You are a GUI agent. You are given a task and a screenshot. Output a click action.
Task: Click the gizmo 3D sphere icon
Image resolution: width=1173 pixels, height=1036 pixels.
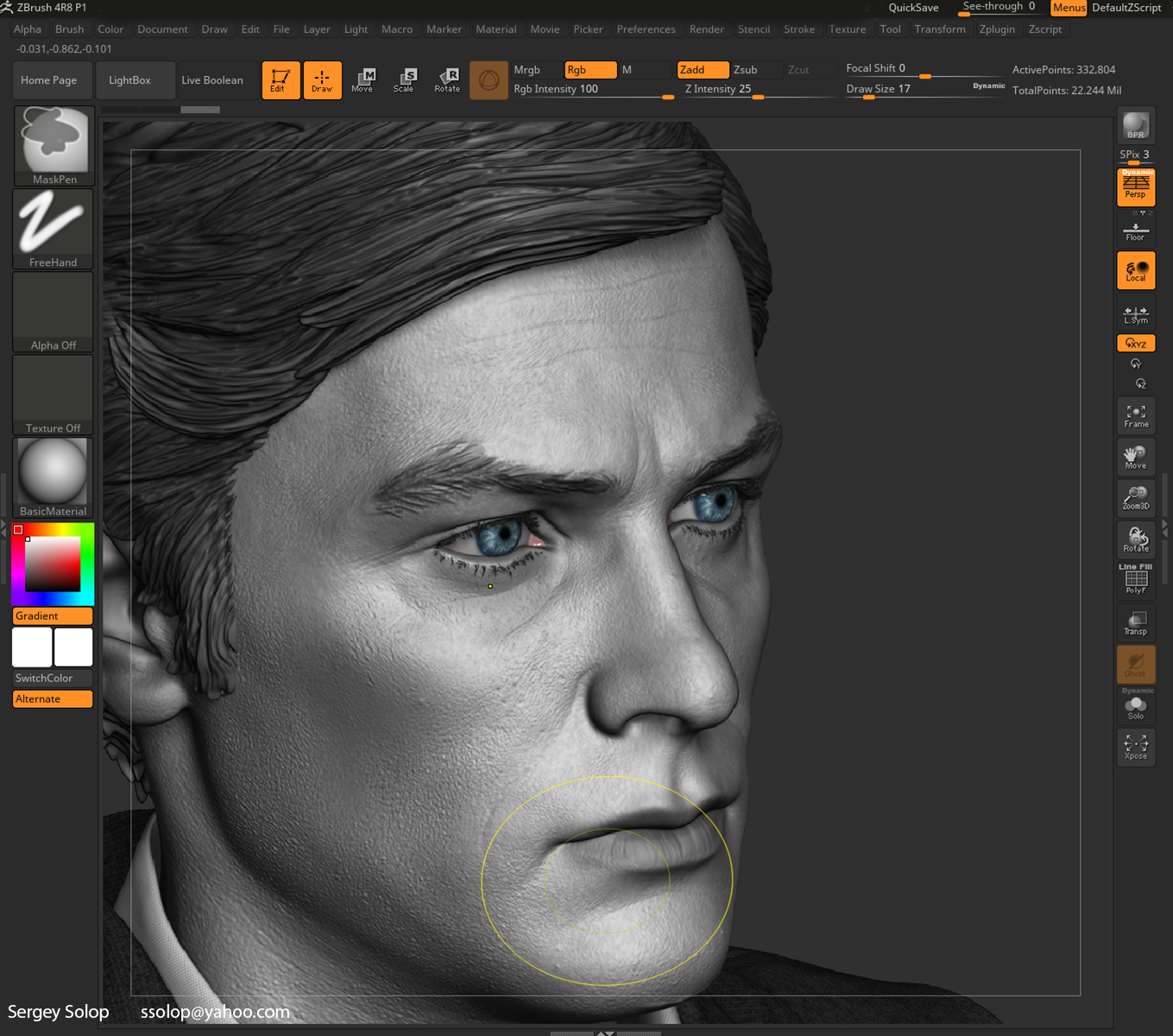click(x=489, y=80)
